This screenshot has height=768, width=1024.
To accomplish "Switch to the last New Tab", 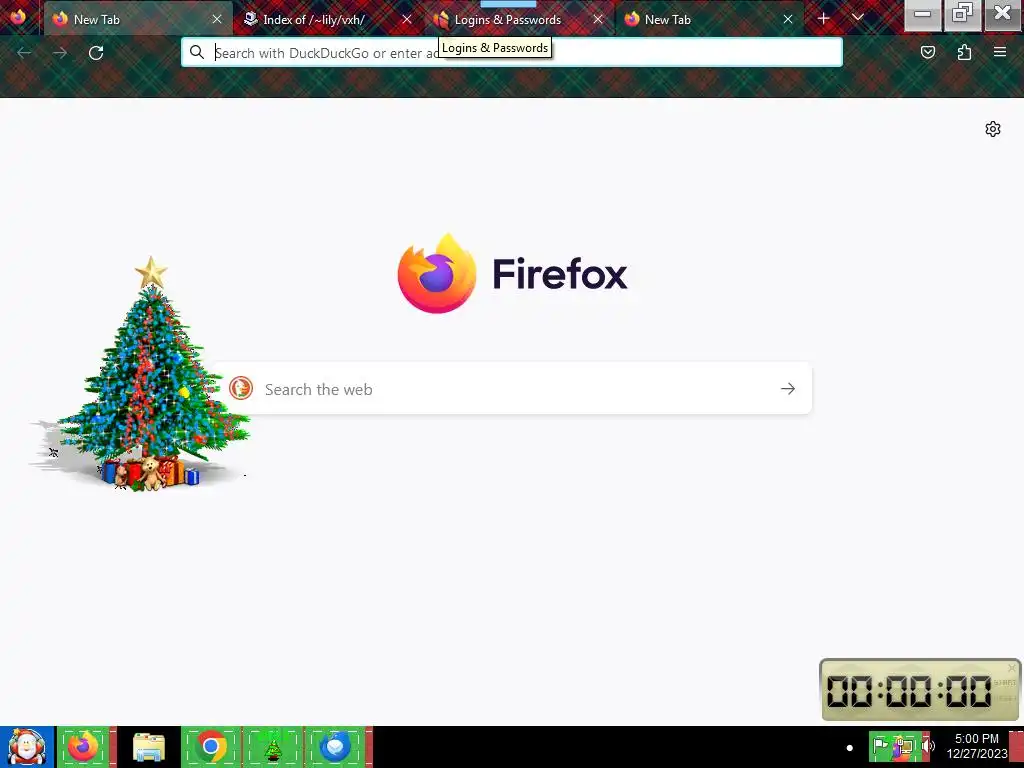I will [709, 19].
